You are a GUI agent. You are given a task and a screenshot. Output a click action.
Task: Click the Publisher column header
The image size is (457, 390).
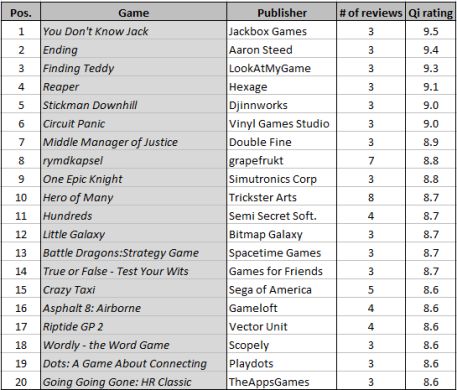point(282,13)
